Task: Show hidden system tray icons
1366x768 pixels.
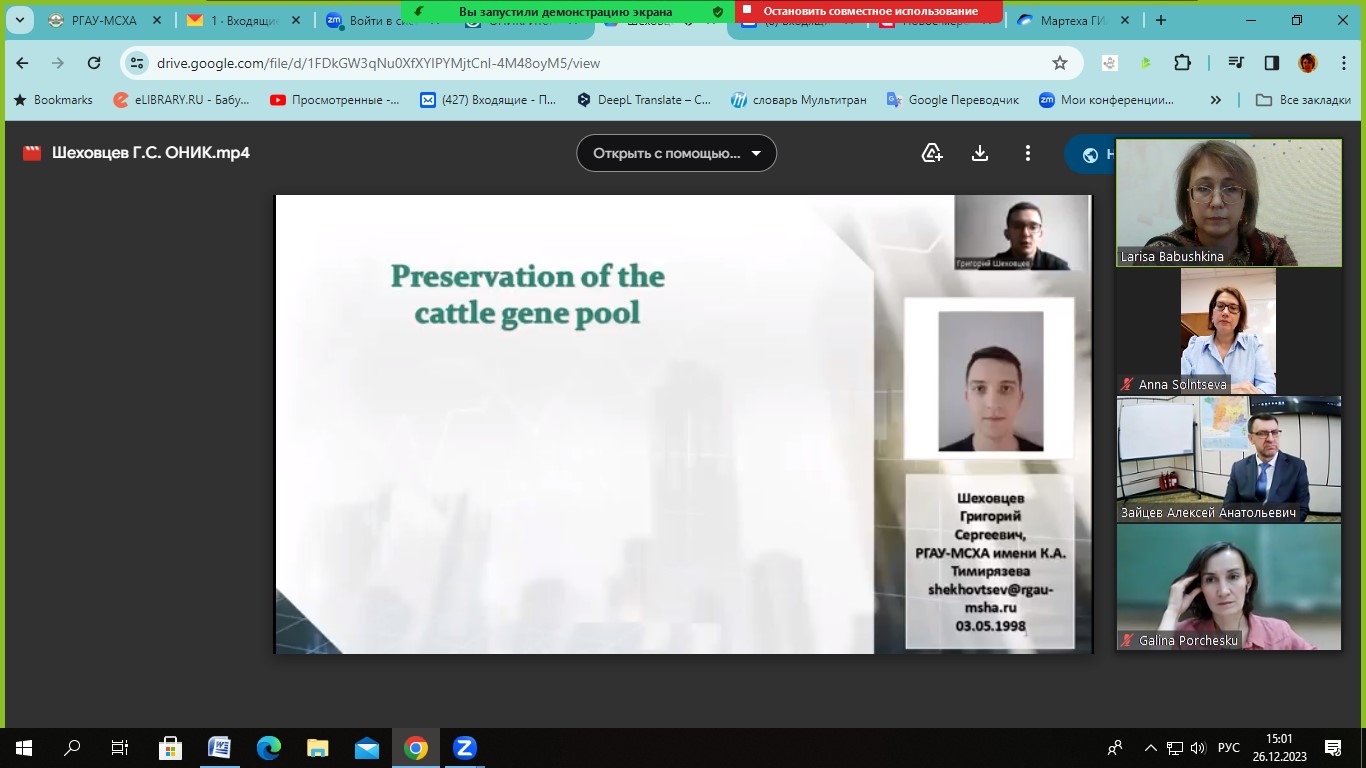Action: coord(1150,748)
